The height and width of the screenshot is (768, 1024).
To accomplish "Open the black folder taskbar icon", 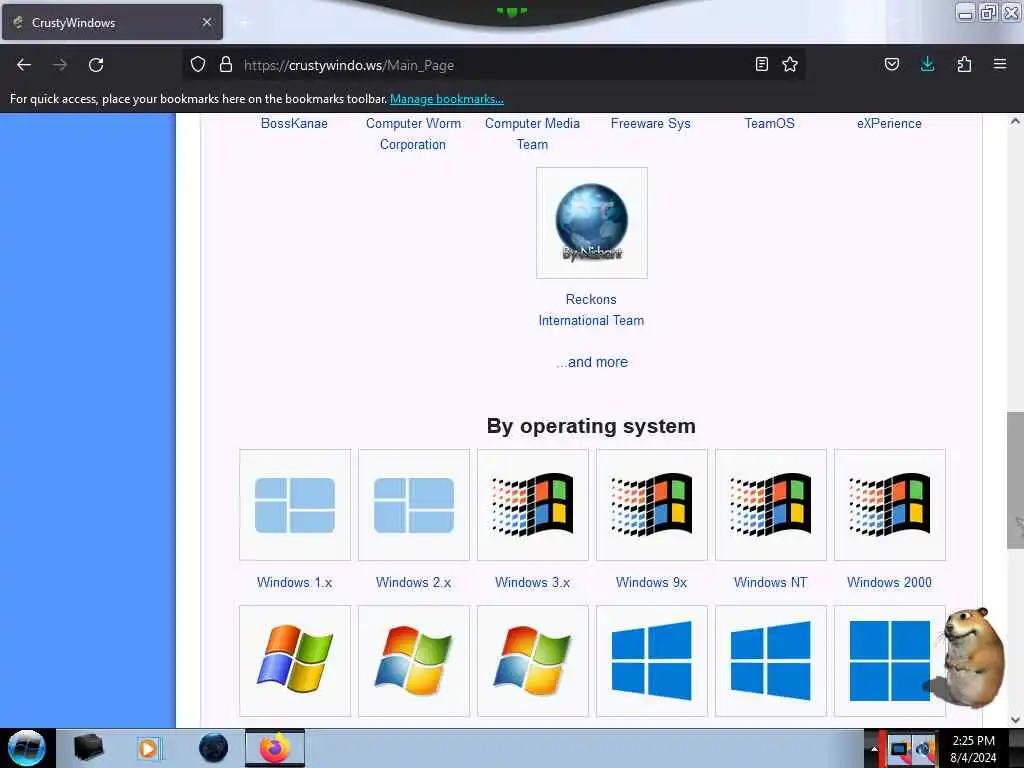I will pyautogui.click(x=88, y=748).
